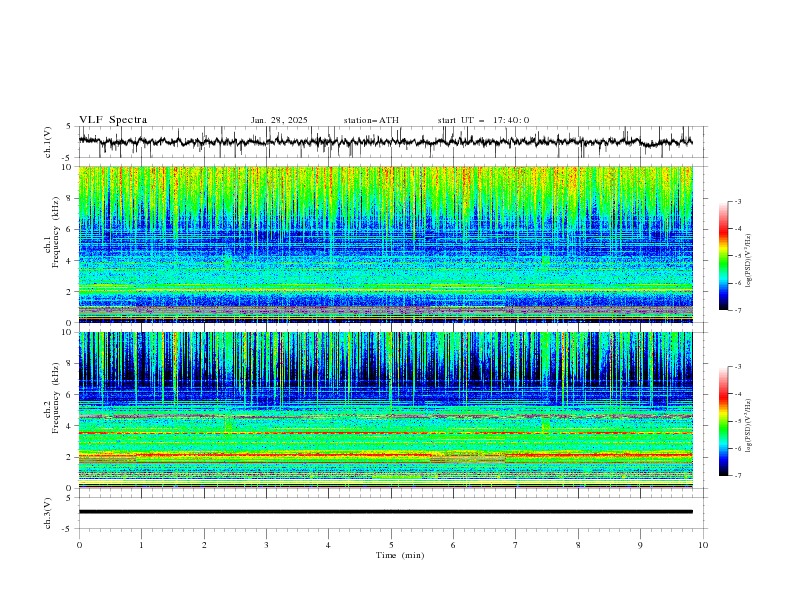792x612 pixels.
Task: Click the 'ch.1 Frequency (kHz)' axis label
Action: (52, 244)
